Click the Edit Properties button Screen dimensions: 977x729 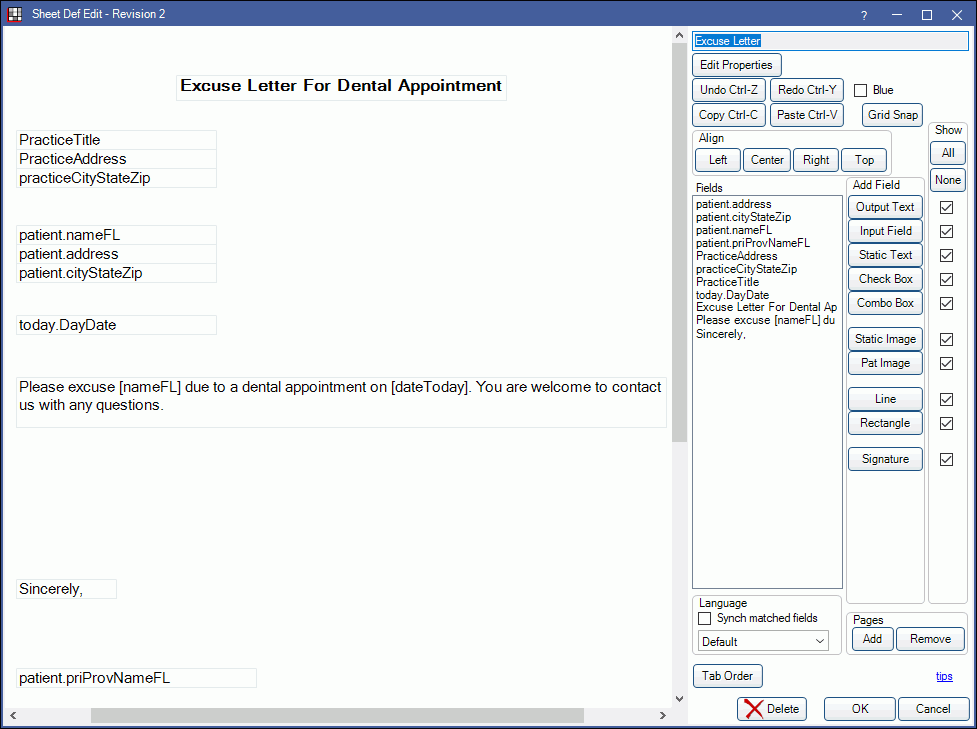(736, 65)
